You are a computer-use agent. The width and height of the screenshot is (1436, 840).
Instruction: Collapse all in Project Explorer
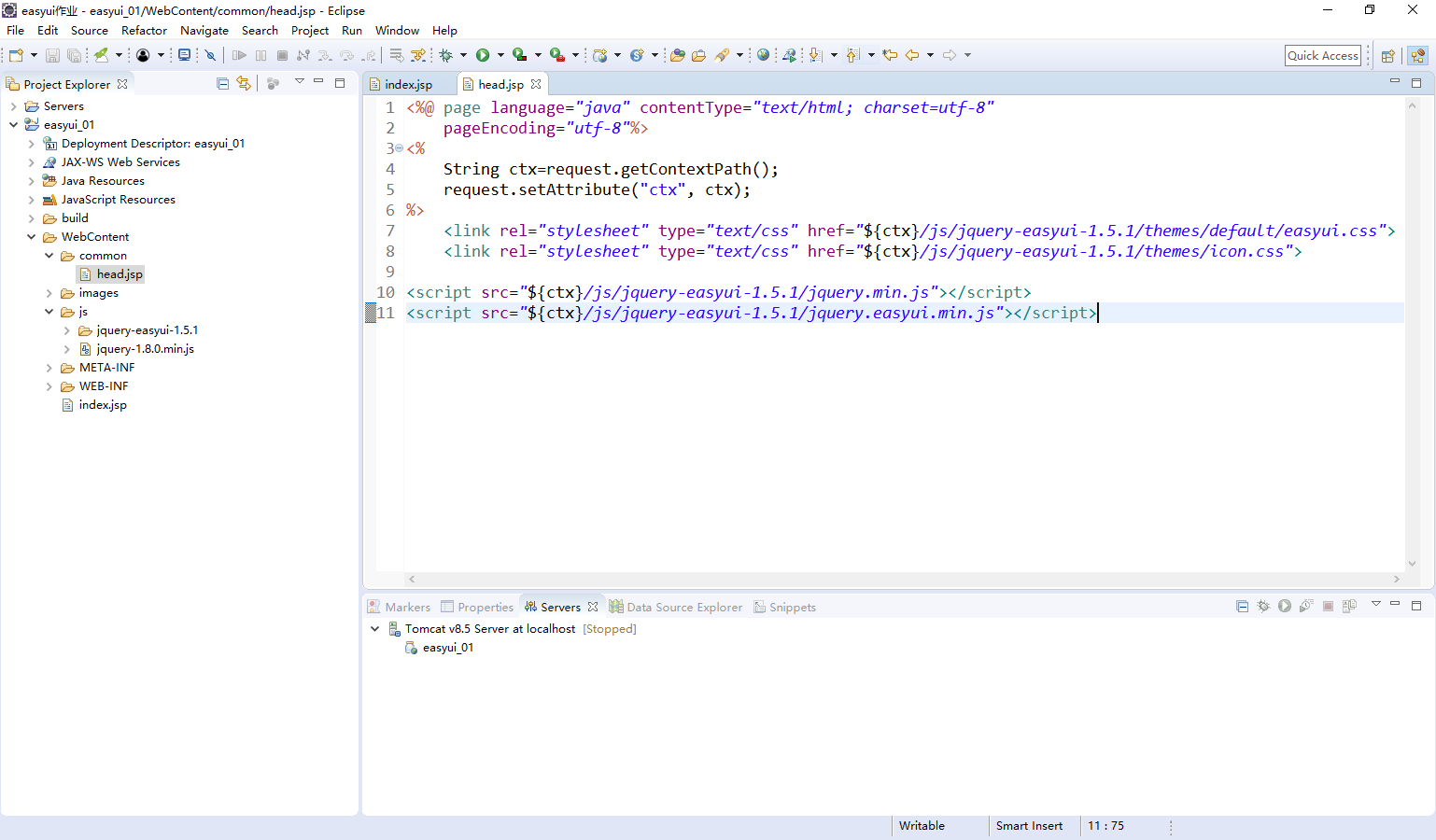click(x=222, y=83)
